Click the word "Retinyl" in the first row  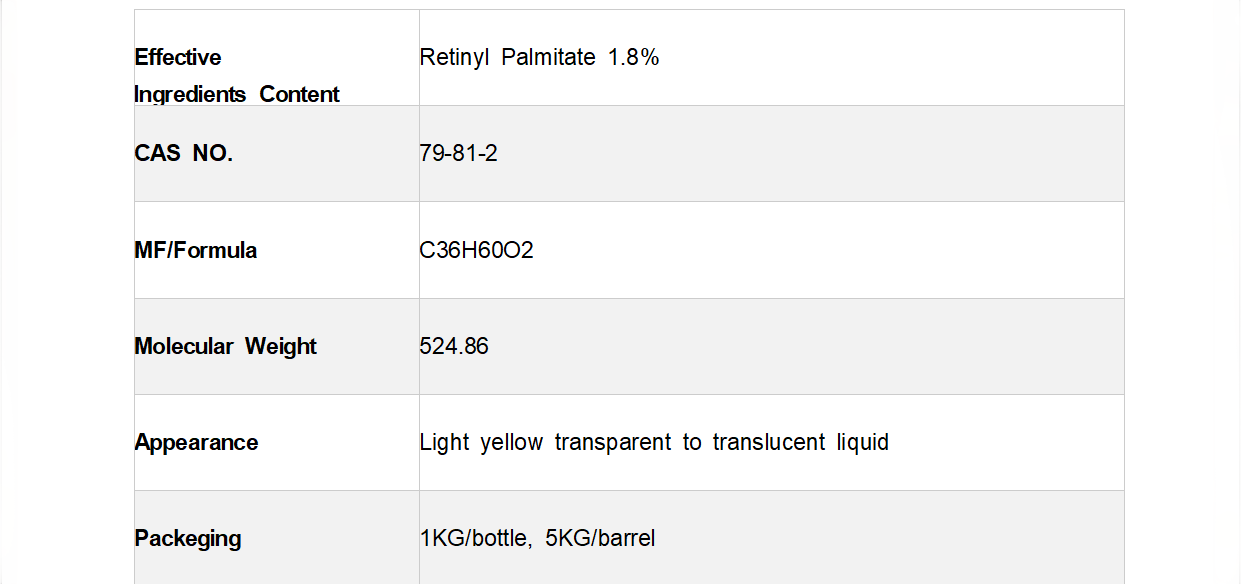click(x=453, y=57)
